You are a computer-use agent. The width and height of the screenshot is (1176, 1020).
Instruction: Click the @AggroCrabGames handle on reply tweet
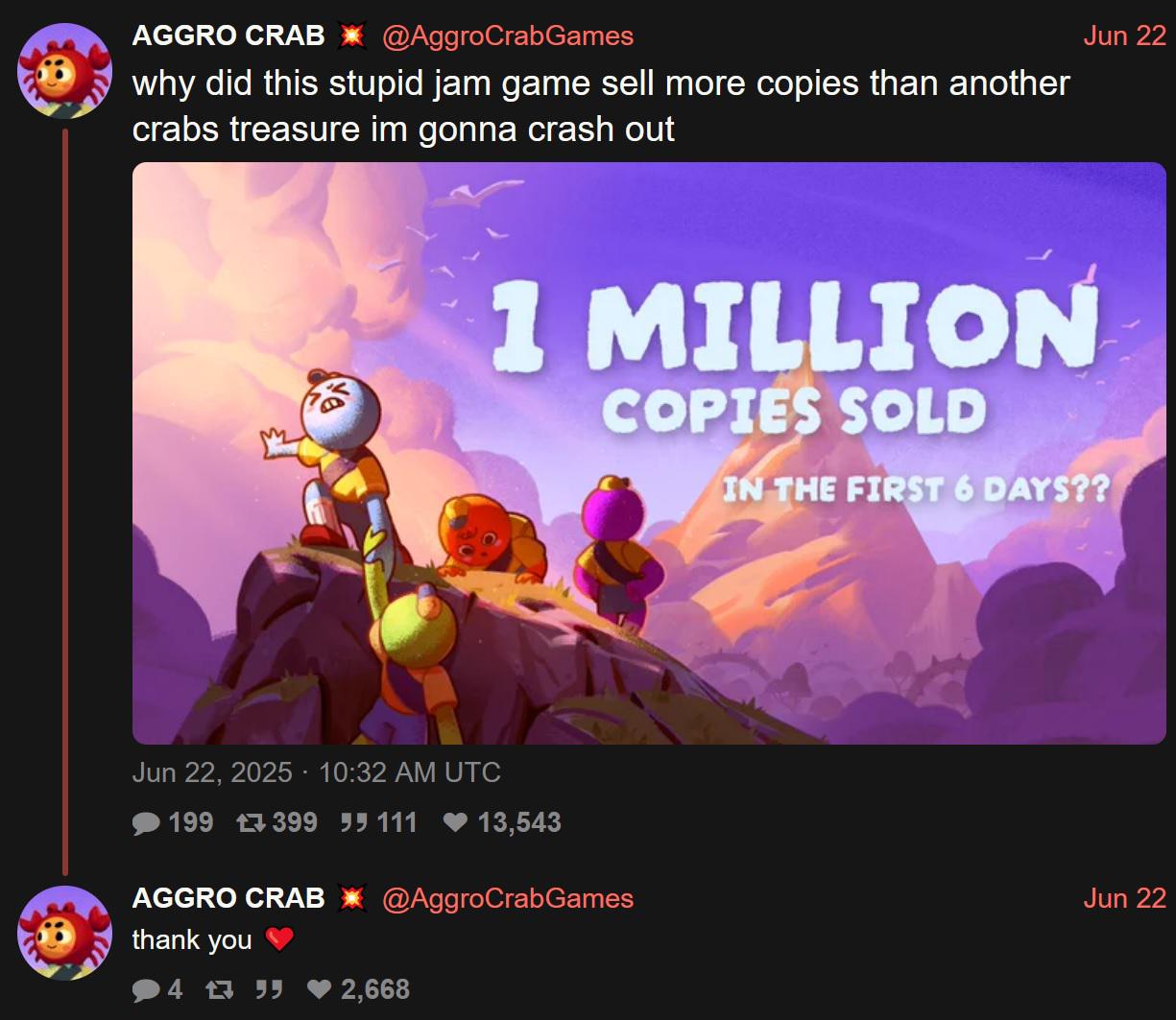click(508, 899)
